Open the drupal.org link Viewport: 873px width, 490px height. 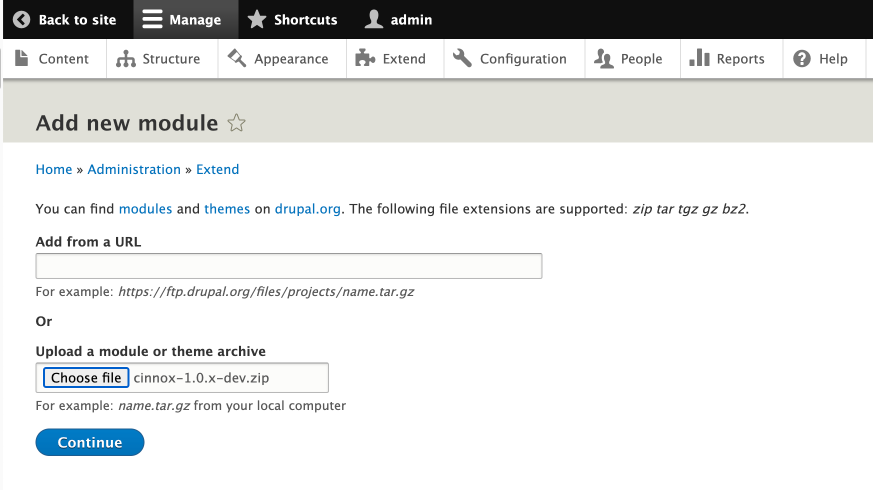tap(308, 209)
